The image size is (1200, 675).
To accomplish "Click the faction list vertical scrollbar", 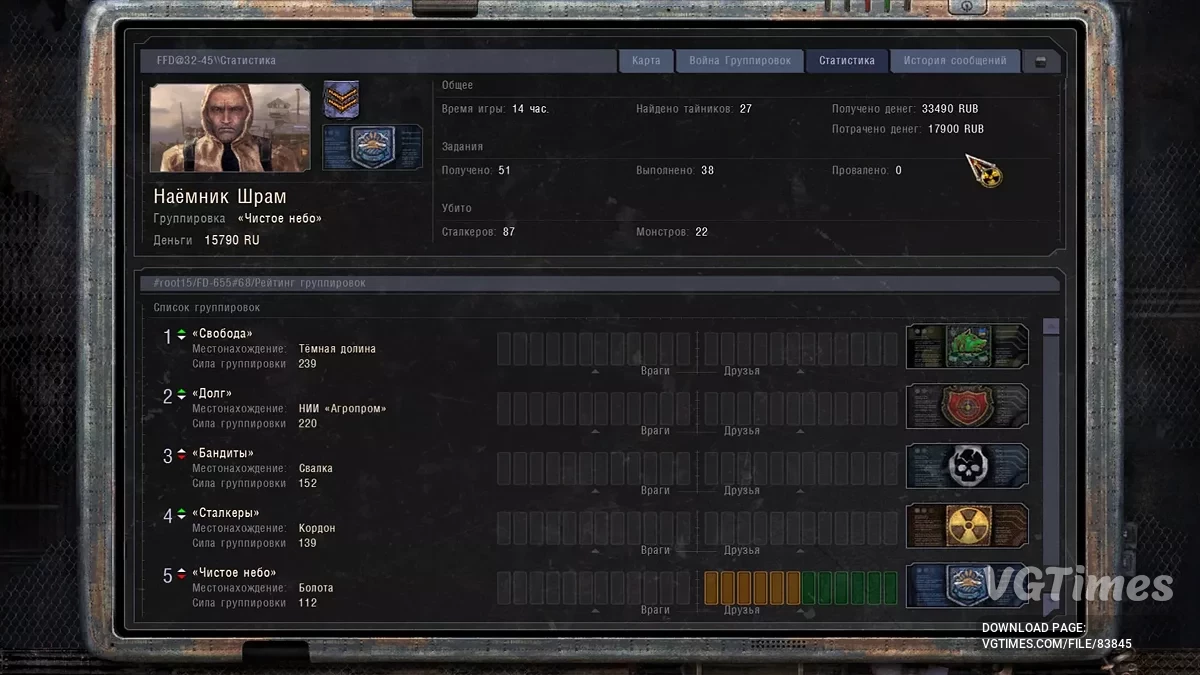I will pyautogui.click(x=1050, y=460).
